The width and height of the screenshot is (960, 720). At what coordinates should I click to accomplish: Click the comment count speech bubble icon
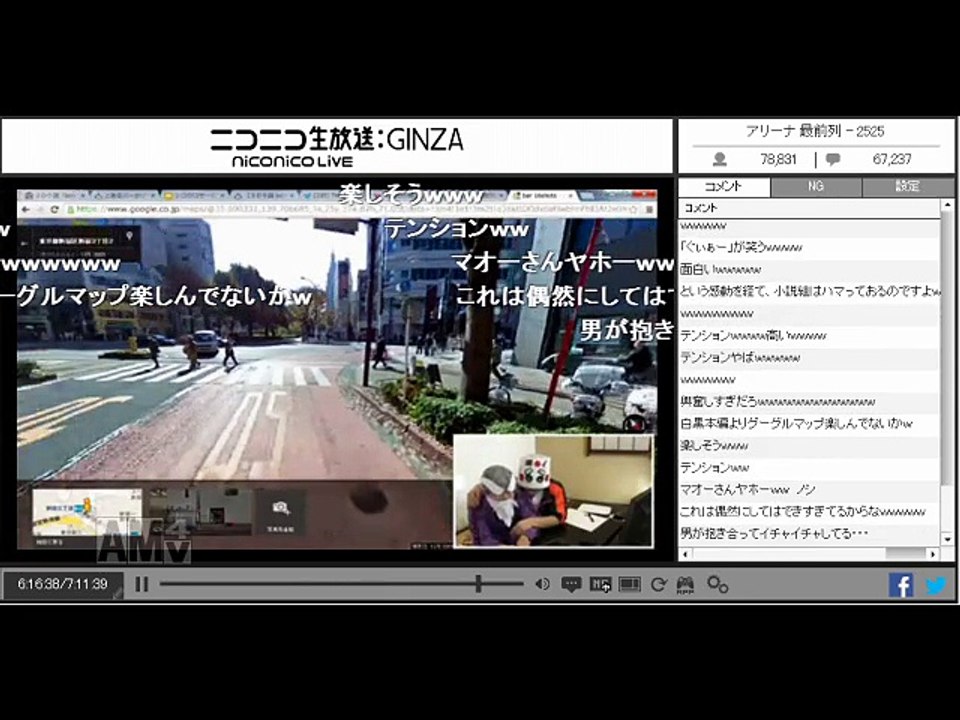pyautogui.click(x=833, y=160)
